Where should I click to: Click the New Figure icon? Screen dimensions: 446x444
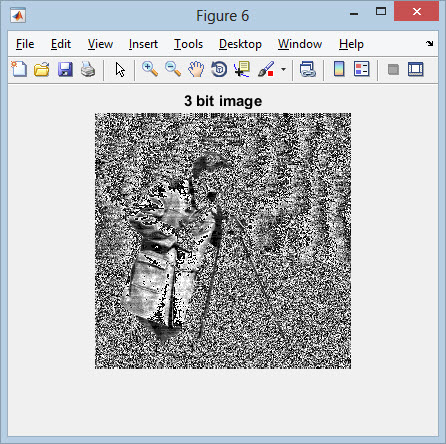coord(19,69)
